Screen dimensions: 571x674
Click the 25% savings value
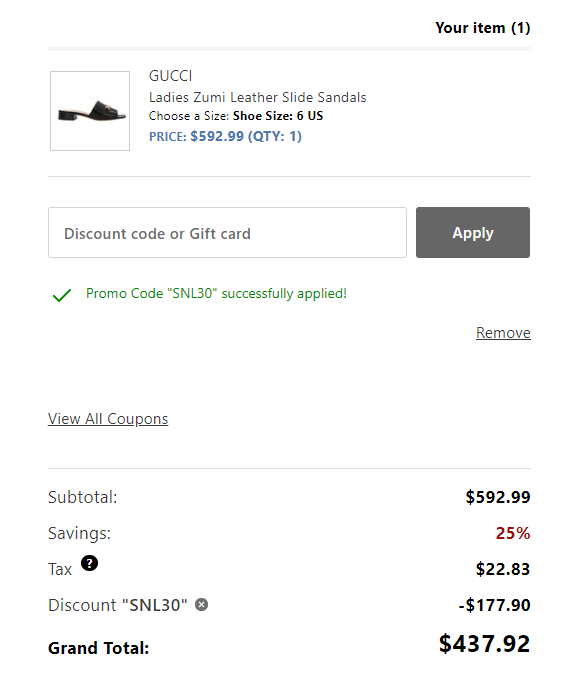[x=513, y=533]
